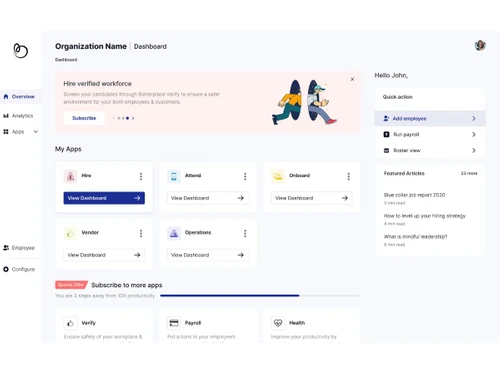Click the Special Offer red tag
Screen dimensions: 500x375
pyautogui.click(x=71, y=285)
